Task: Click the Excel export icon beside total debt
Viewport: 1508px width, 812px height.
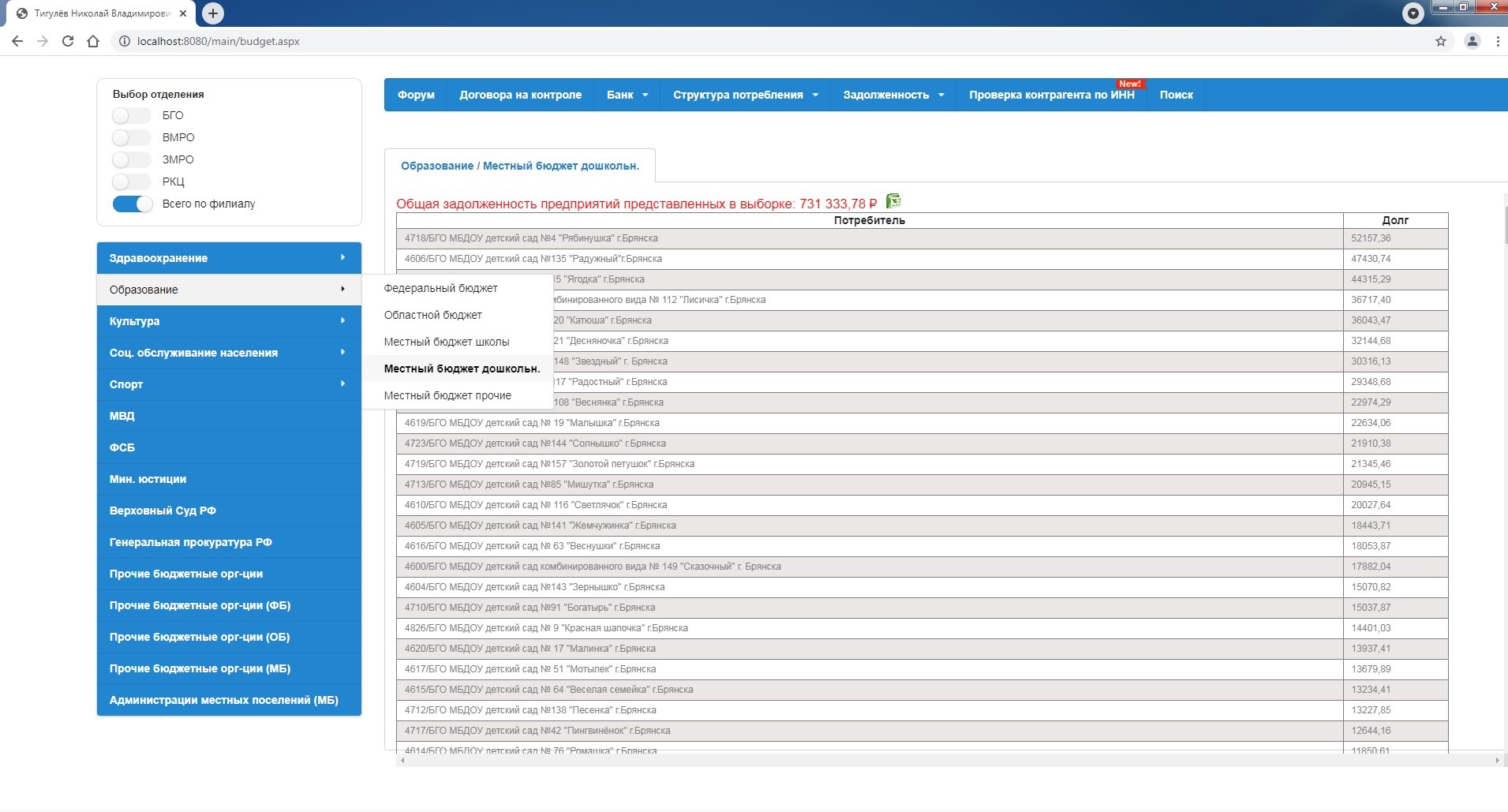Action: pyautogui.click(x=893, y=202)
